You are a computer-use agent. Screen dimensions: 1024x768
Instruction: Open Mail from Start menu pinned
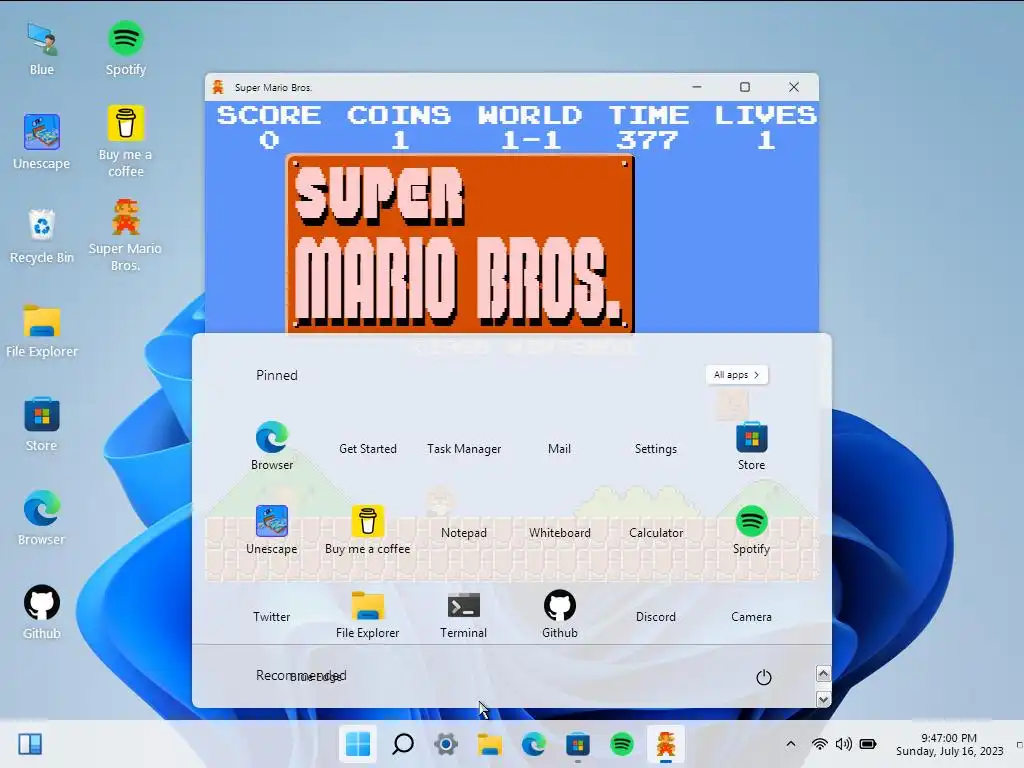(x=559, y=449)
